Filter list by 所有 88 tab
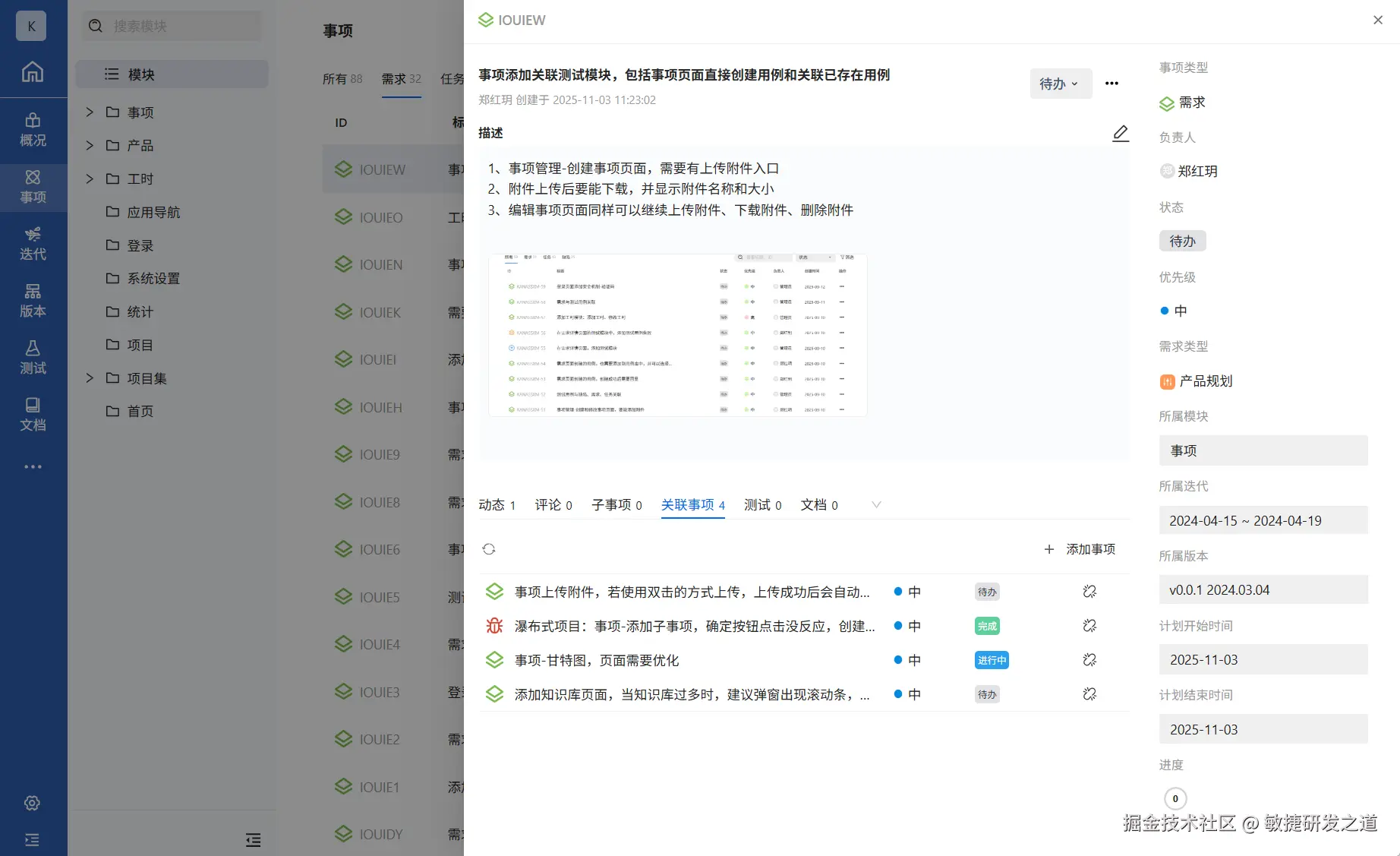This screenshot has height=856, width=1400. [x=342, y=78]
